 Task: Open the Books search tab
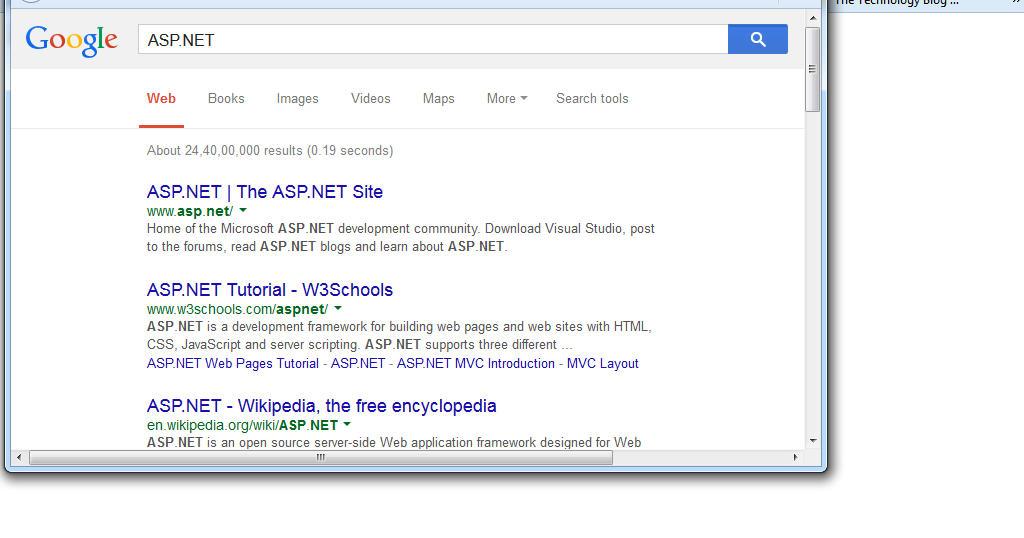tap(226, 98)
